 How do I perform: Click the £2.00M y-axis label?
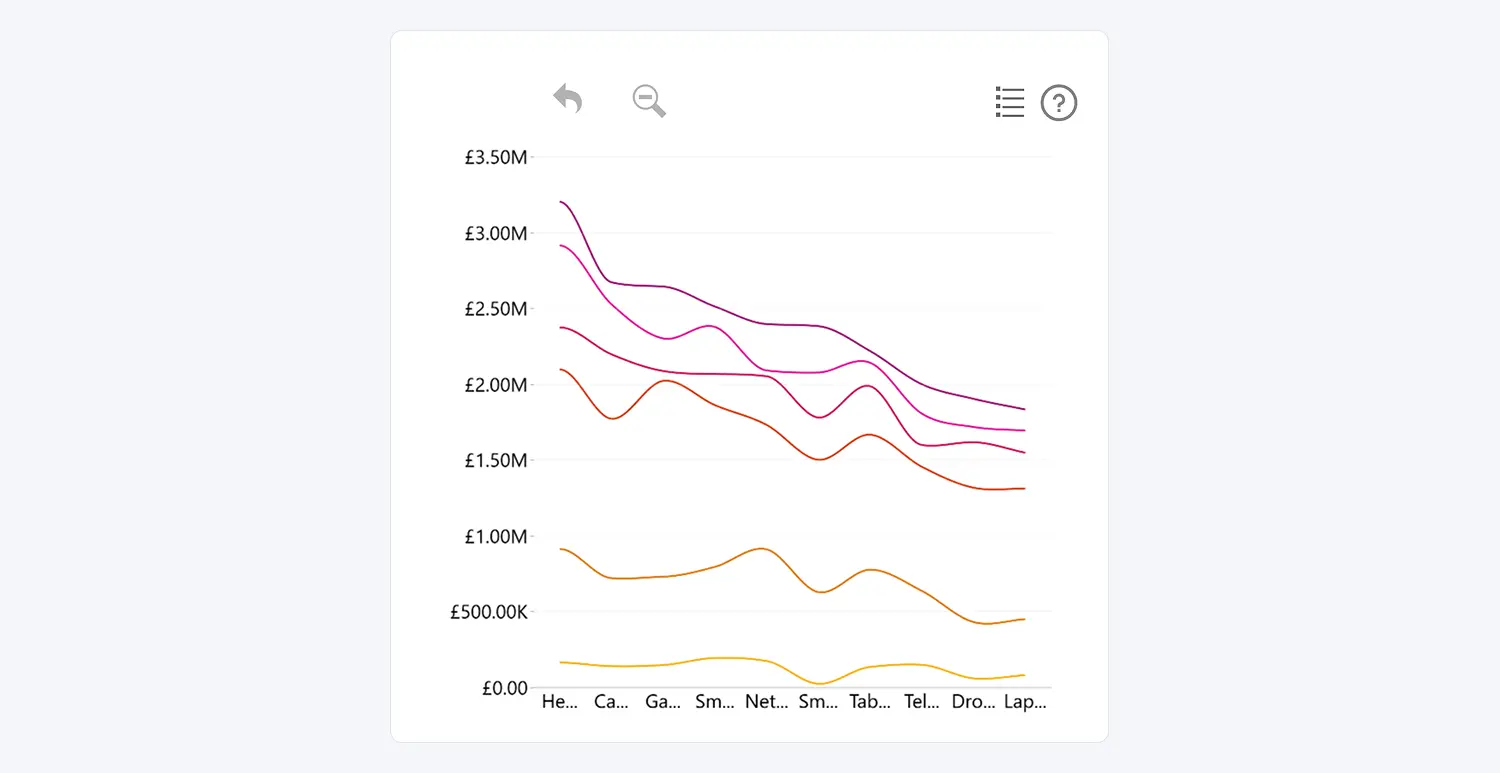coord(495,385)
